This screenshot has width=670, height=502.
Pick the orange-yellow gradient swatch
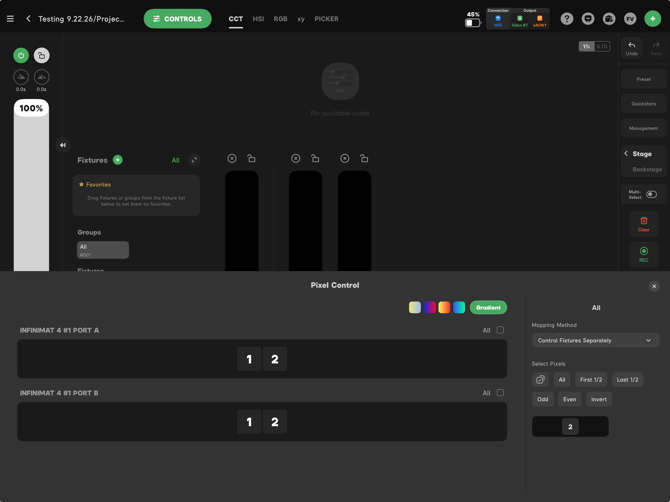(x=444, y=307)
